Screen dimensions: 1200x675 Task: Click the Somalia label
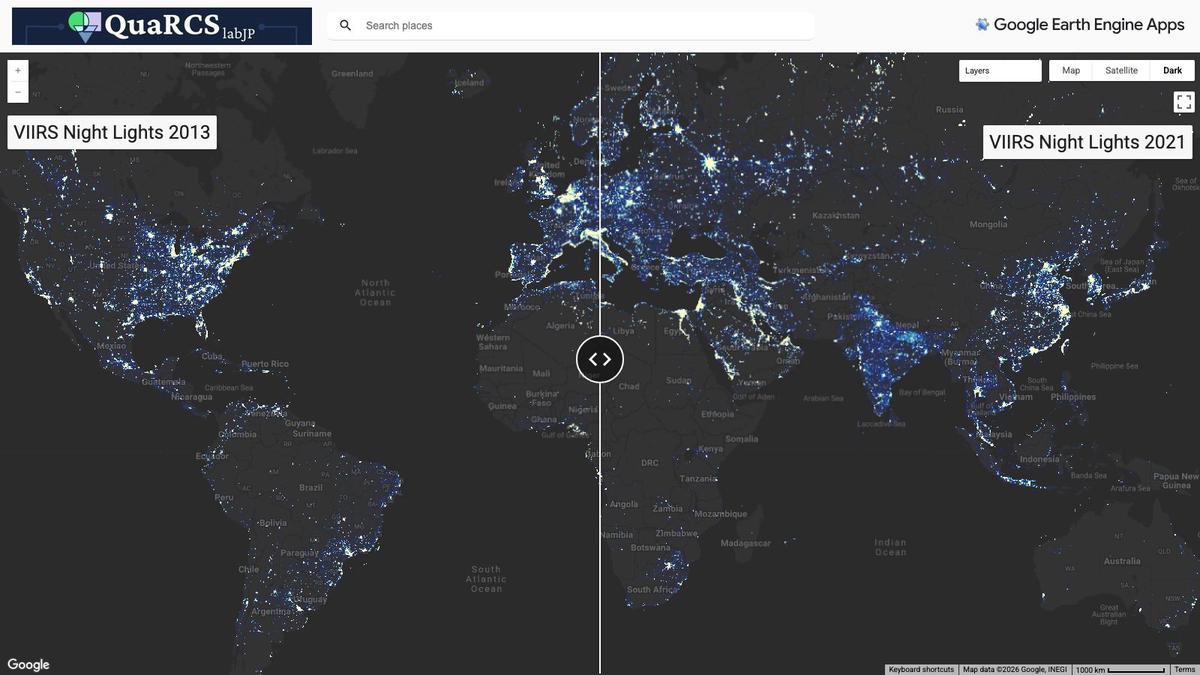pos(742,439)
